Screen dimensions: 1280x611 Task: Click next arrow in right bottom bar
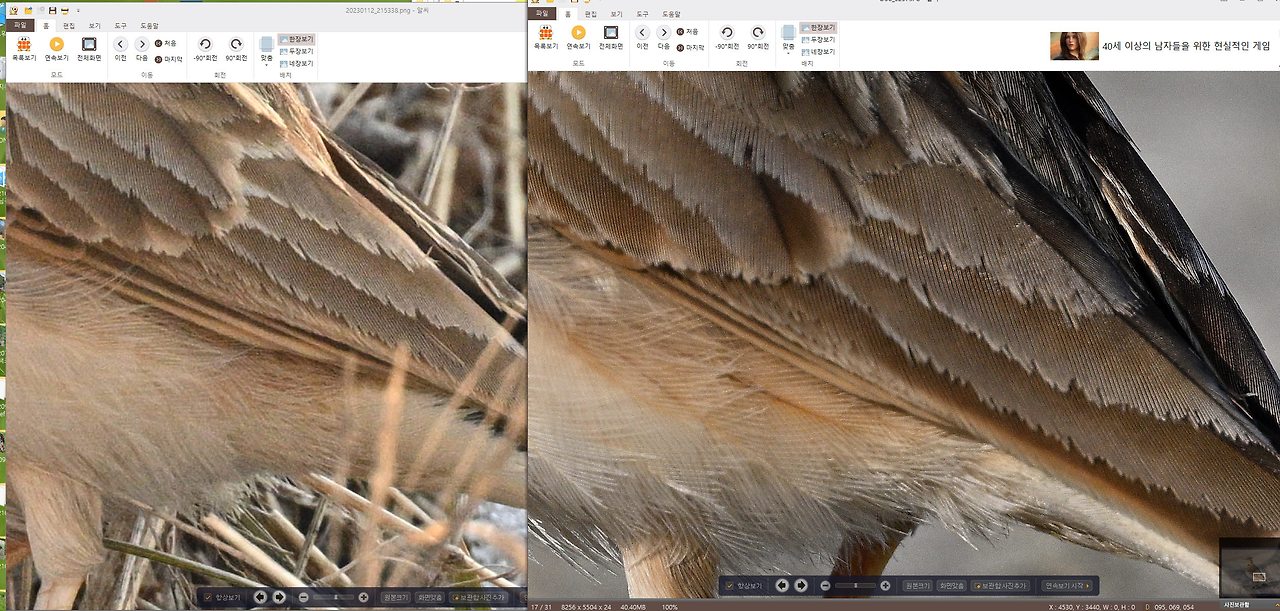(801, 586)
